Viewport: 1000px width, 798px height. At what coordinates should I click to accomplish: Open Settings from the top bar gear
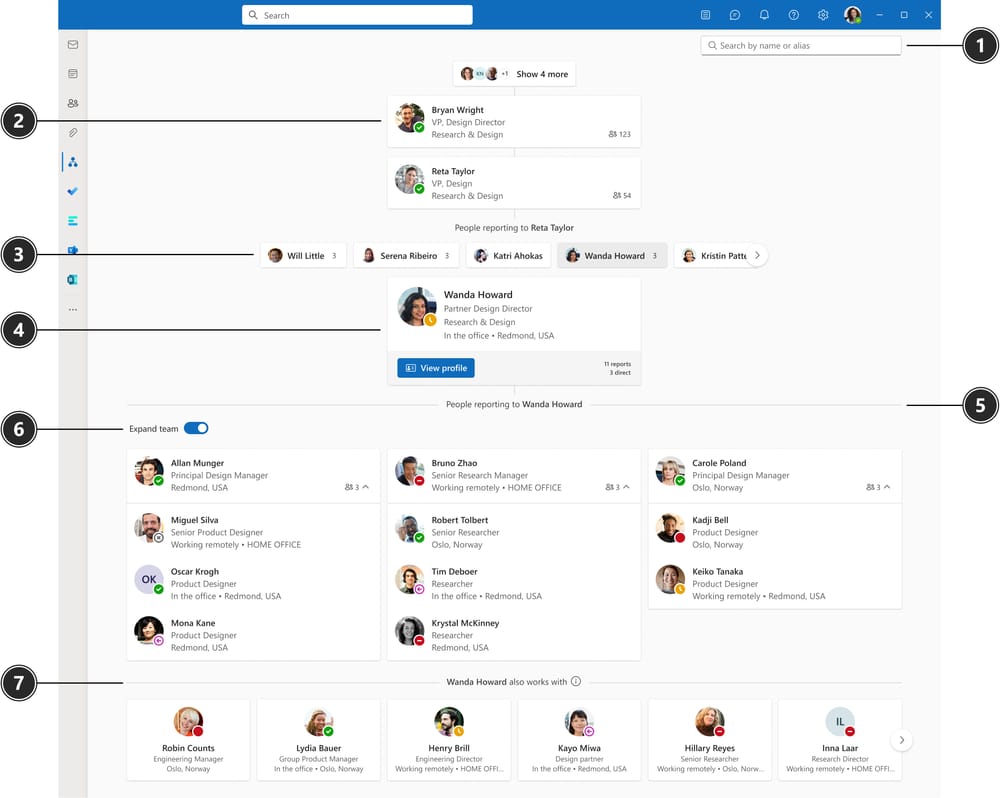[x=822, y=14]
